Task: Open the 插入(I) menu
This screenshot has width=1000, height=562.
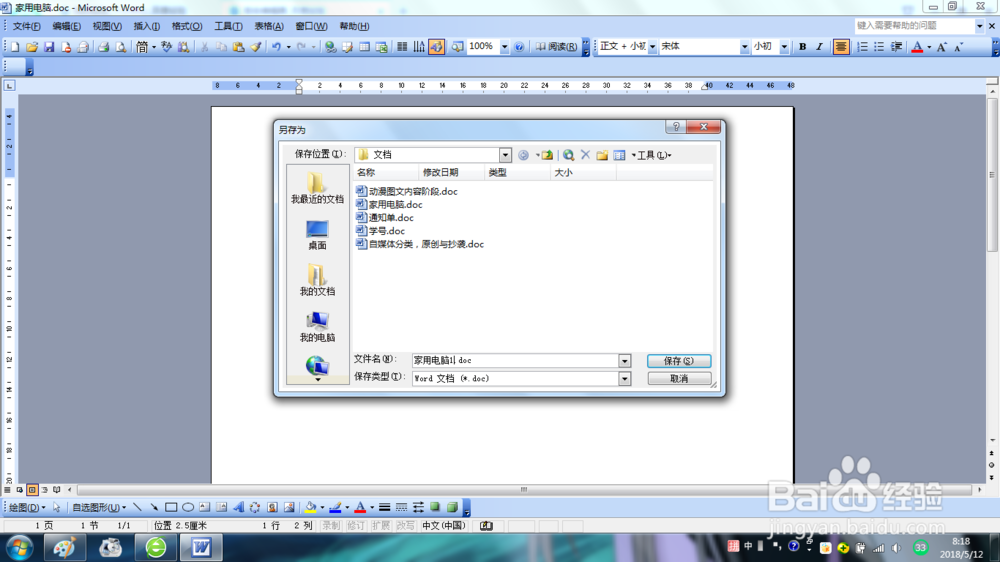Action: pos(147,26)
